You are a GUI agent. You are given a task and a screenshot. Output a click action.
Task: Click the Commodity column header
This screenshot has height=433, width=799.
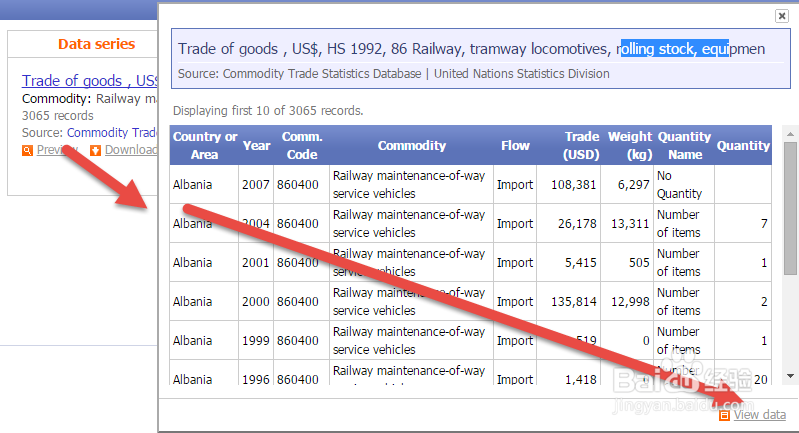click(412, 145)
